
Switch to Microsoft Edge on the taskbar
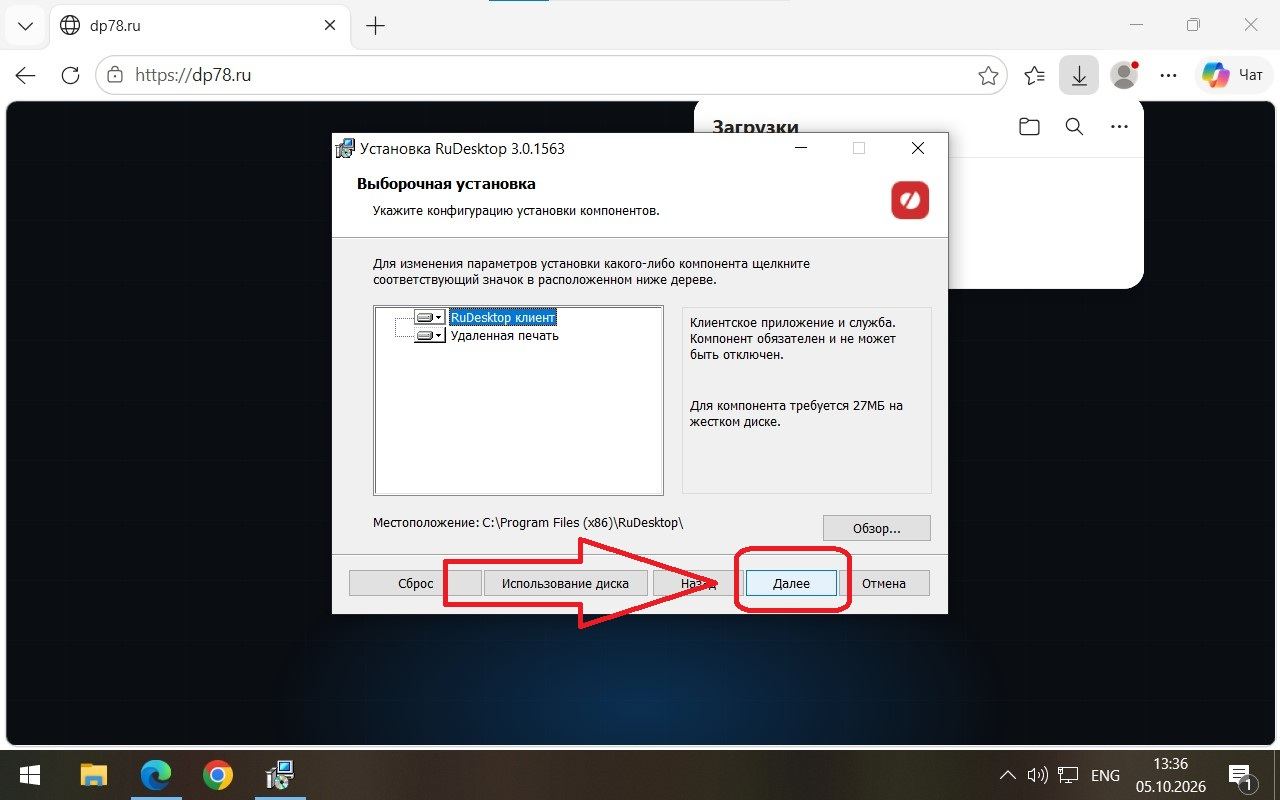point(155,775)
